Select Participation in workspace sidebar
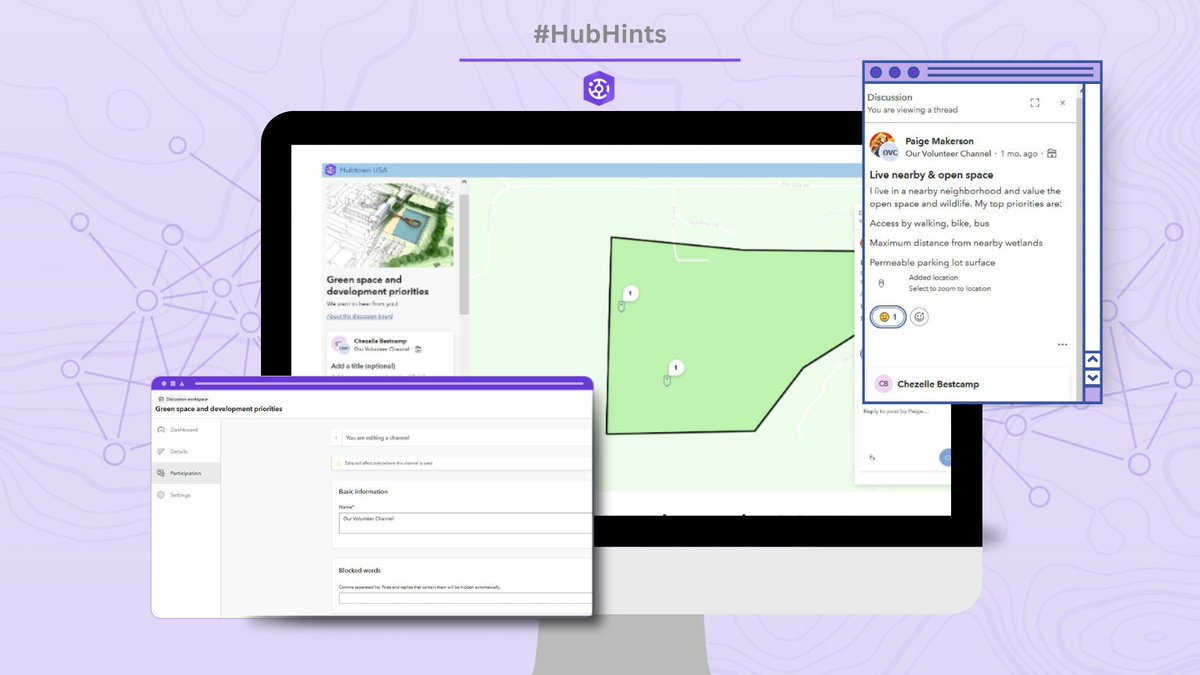The height and width of the screenshot is (675, 1200). pyautogui.click(x=186, y=473)
